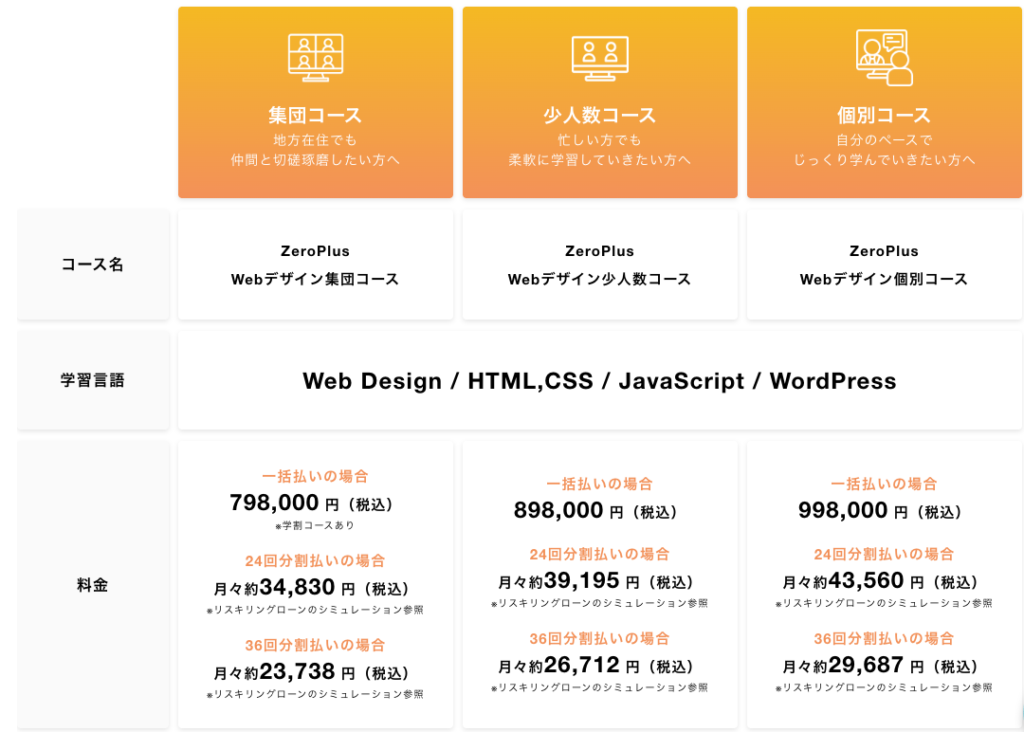1024x732 pixels.
Task: Click the 学割コースあり note under group price
Action: [x=315, y=525]
